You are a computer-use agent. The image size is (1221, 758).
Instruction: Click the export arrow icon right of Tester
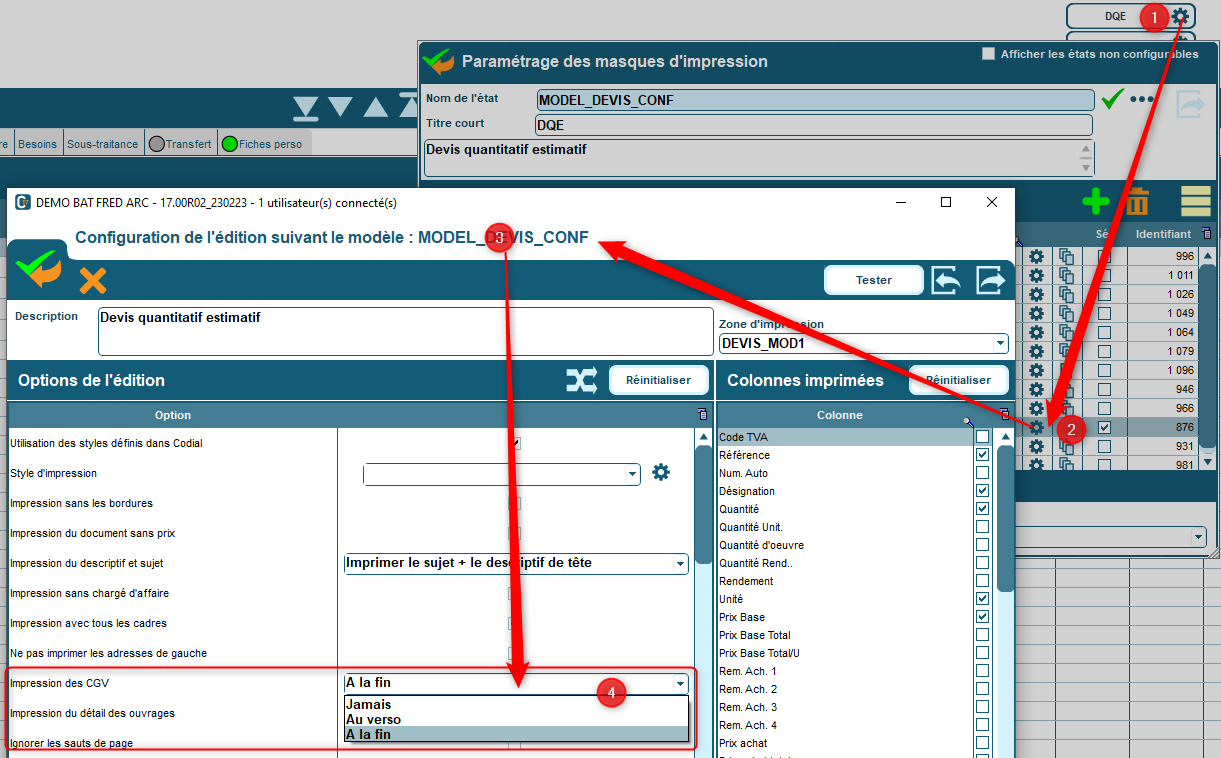tap(990, 280)
